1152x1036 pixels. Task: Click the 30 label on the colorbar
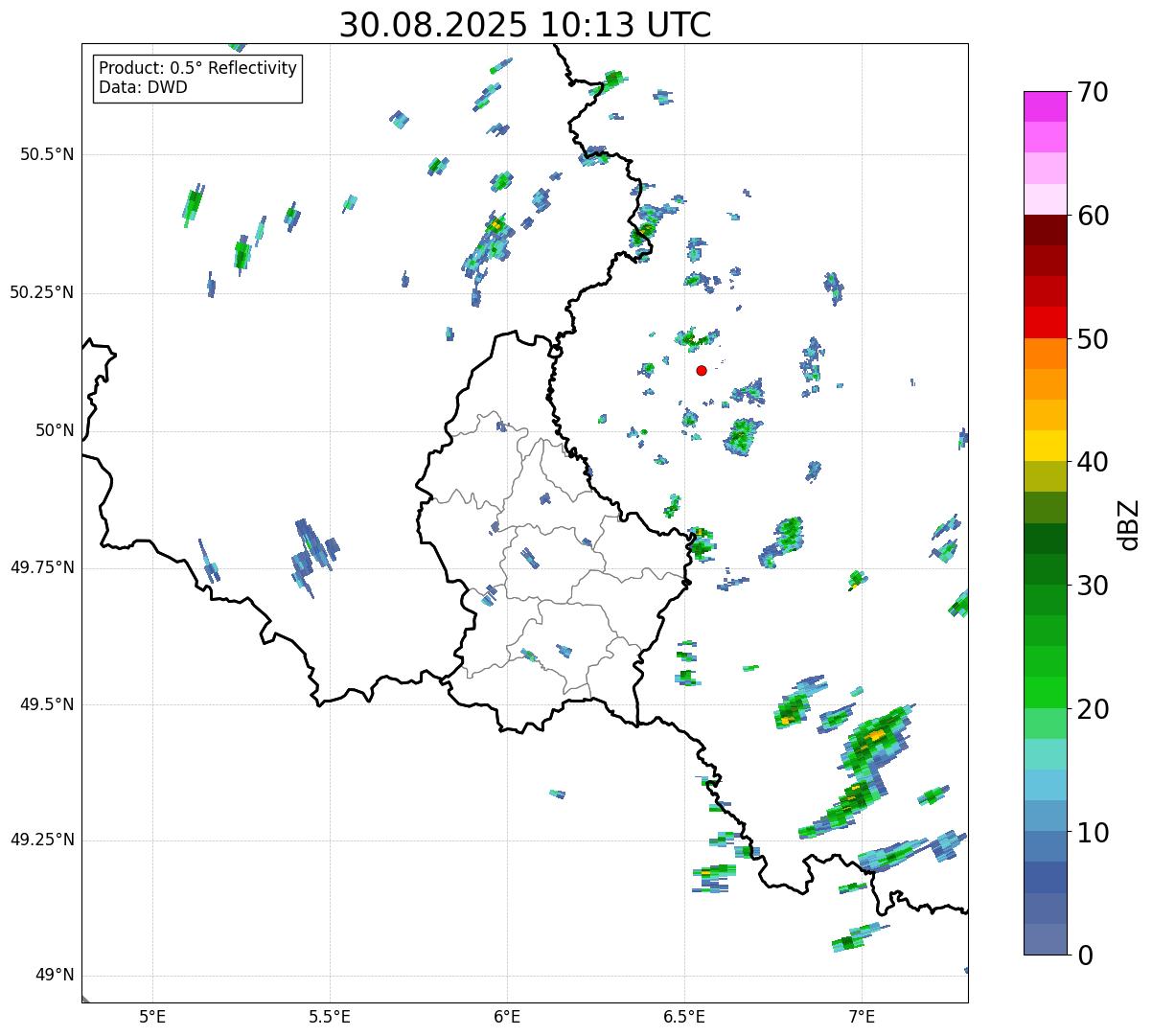pyautogui.click(x=1092, y=586)
